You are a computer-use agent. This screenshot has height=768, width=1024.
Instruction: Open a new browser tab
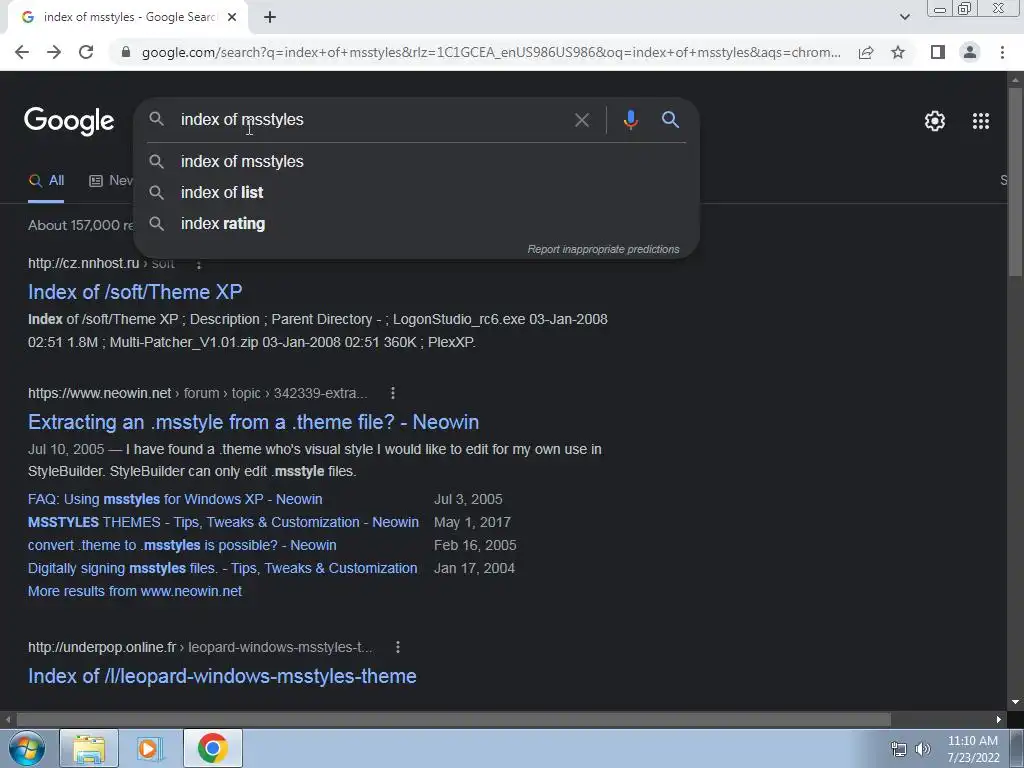[270, 18]
